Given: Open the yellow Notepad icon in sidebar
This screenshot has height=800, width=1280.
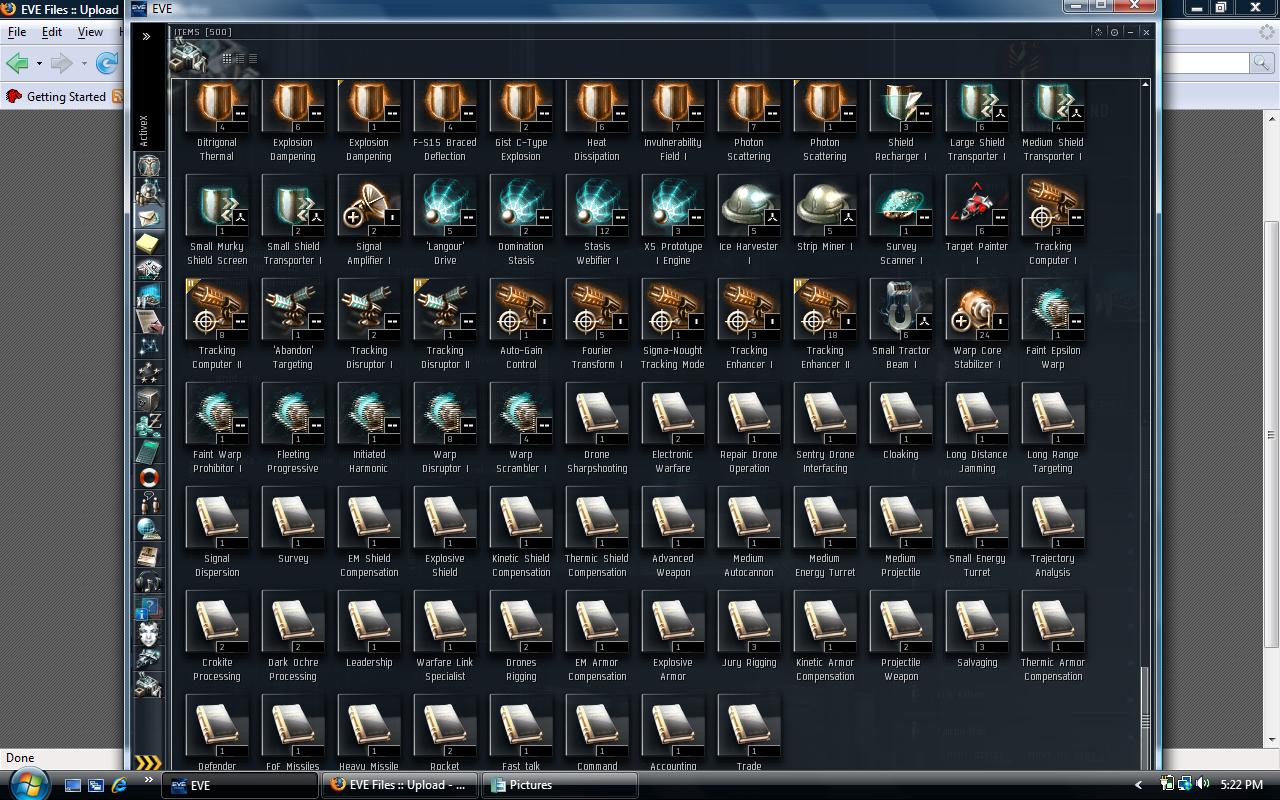Looking at the screenshot, I should (x=148, y=243).
